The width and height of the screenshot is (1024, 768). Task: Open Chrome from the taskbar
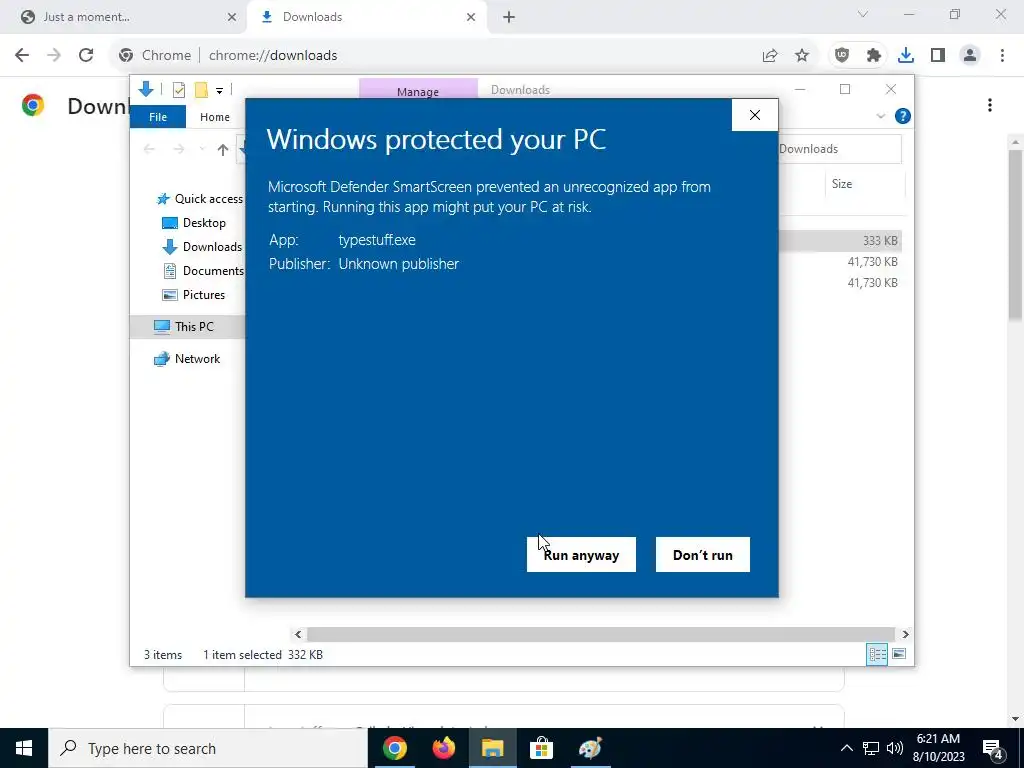[394, 748]
